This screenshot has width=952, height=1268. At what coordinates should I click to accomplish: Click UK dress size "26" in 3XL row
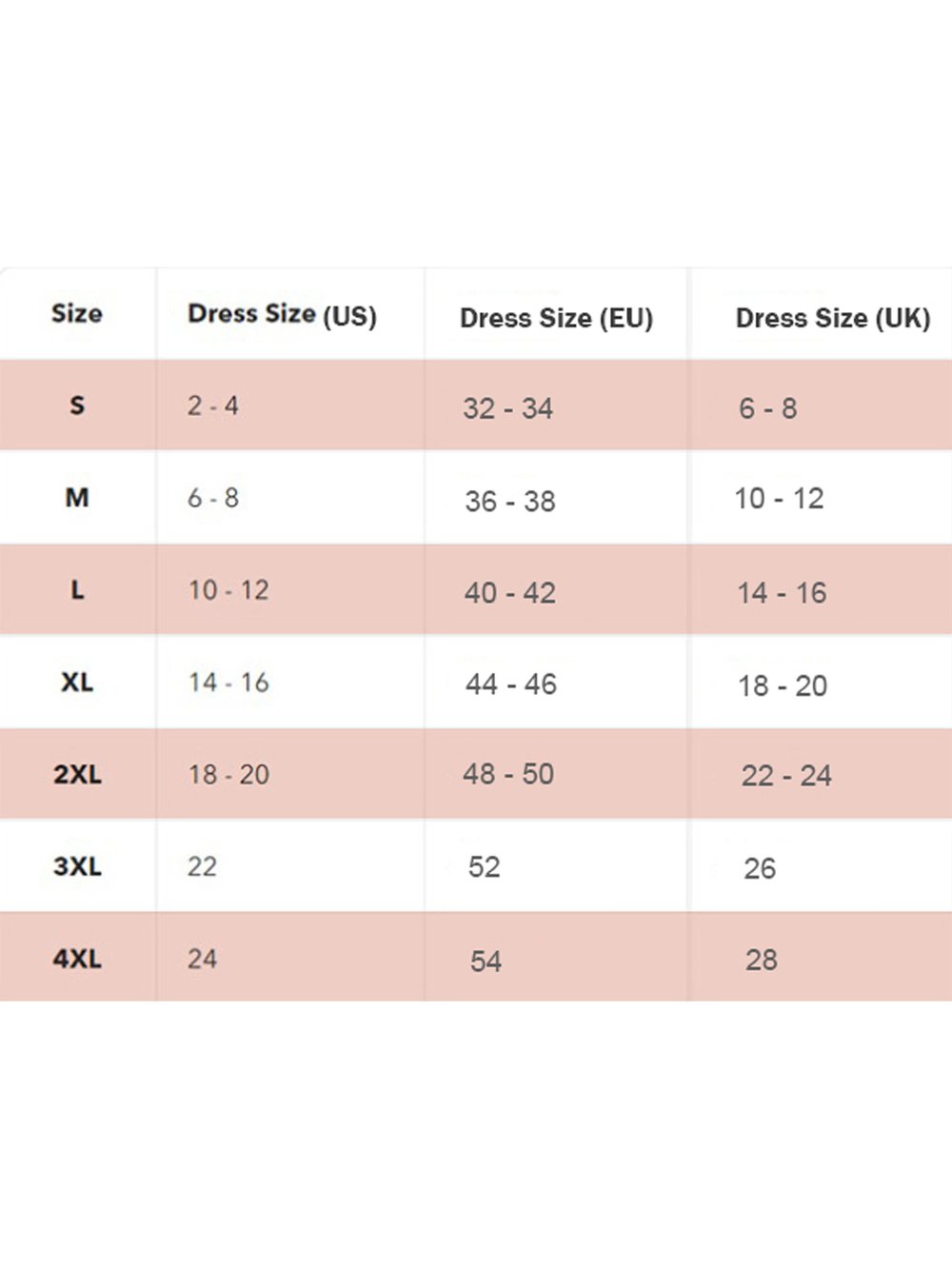coord(760,868)
